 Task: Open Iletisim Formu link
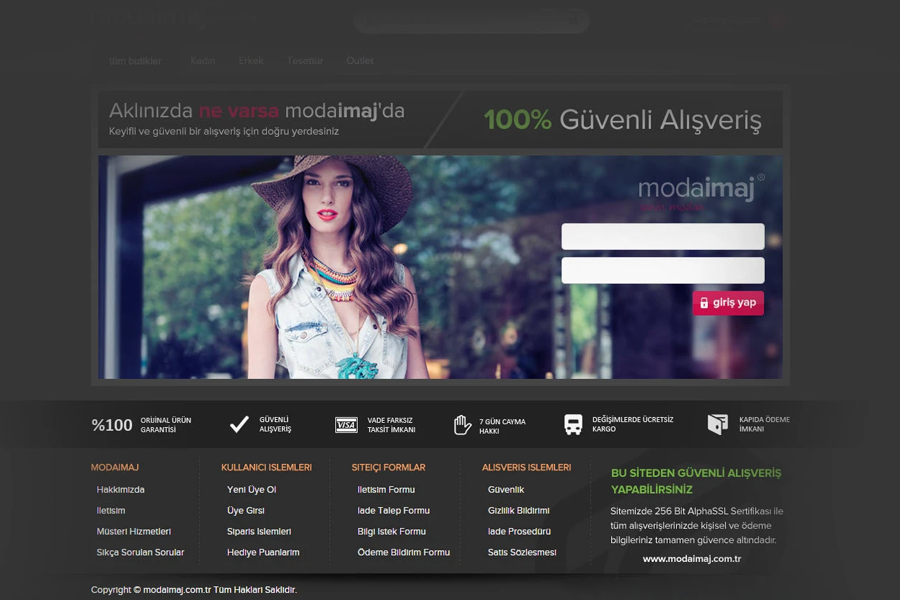pos(386,490)
